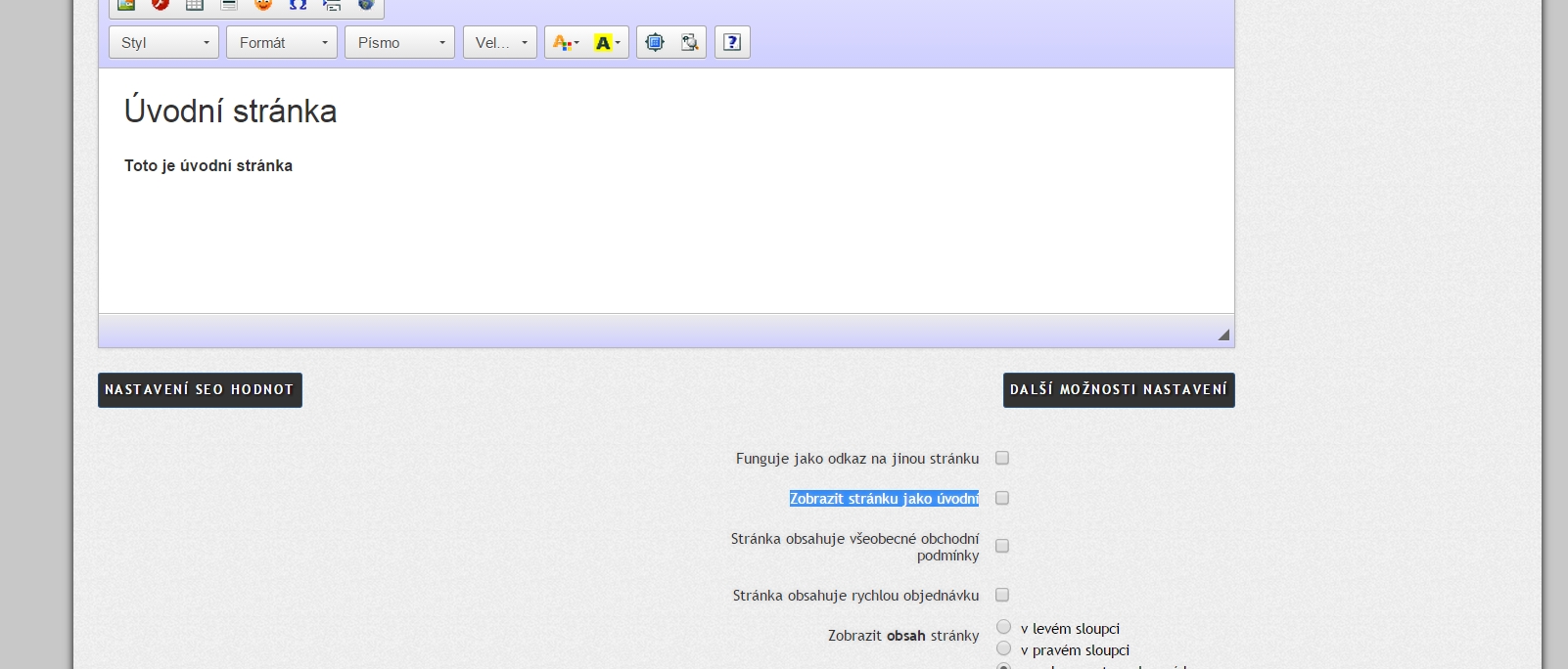Expand the Formát dropdown

coord(282,42)
